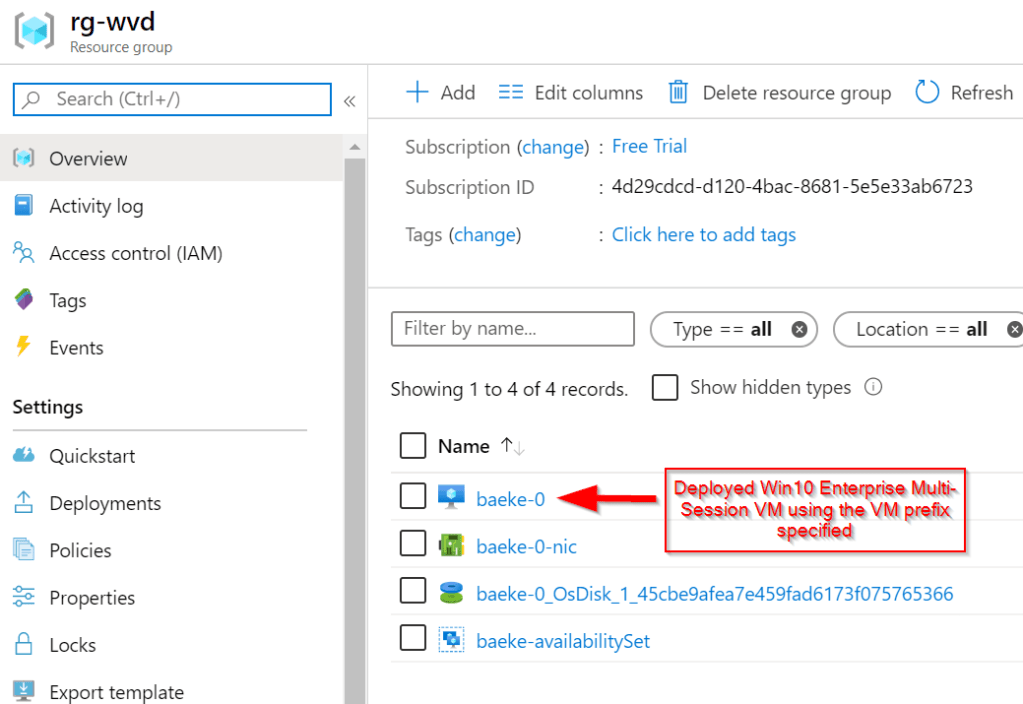Toggle the select-all checkbox next to Name
The image size is (1023, 704).
(x=413, y=446)
